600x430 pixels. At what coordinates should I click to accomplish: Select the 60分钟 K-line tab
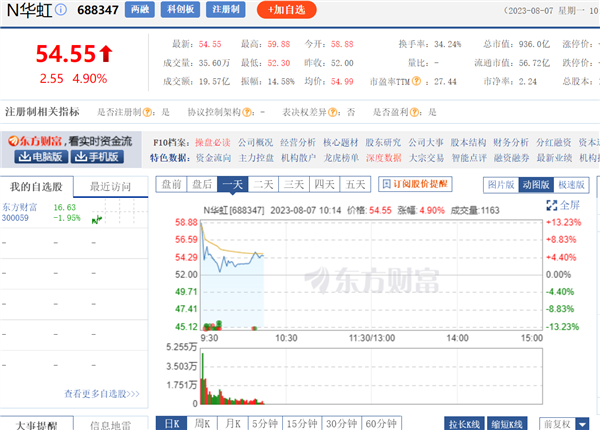coord(382,423)
